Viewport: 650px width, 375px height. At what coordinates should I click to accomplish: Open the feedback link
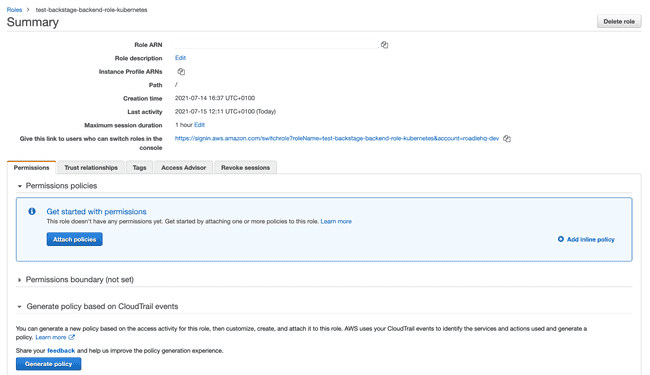click(x=61, y=351)
